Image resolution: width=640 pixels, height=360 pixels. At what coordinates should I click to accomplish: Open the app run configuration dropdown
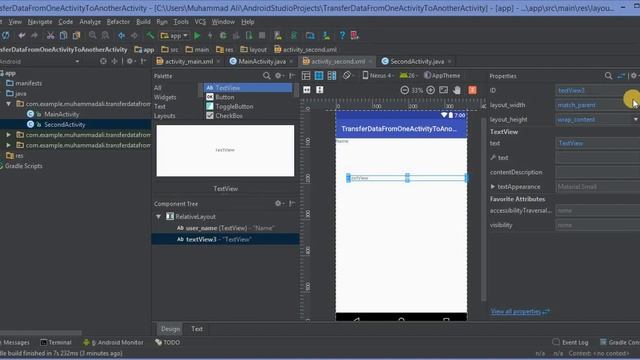click(x=174, y=36)
